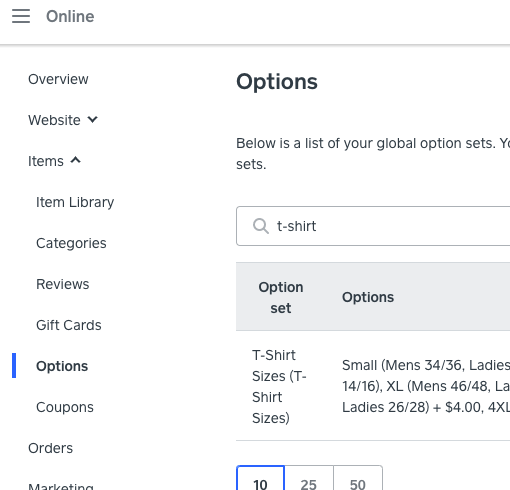
Task: Select Options in sidebar
Action: pyautogui.click(x=62, y=366)
